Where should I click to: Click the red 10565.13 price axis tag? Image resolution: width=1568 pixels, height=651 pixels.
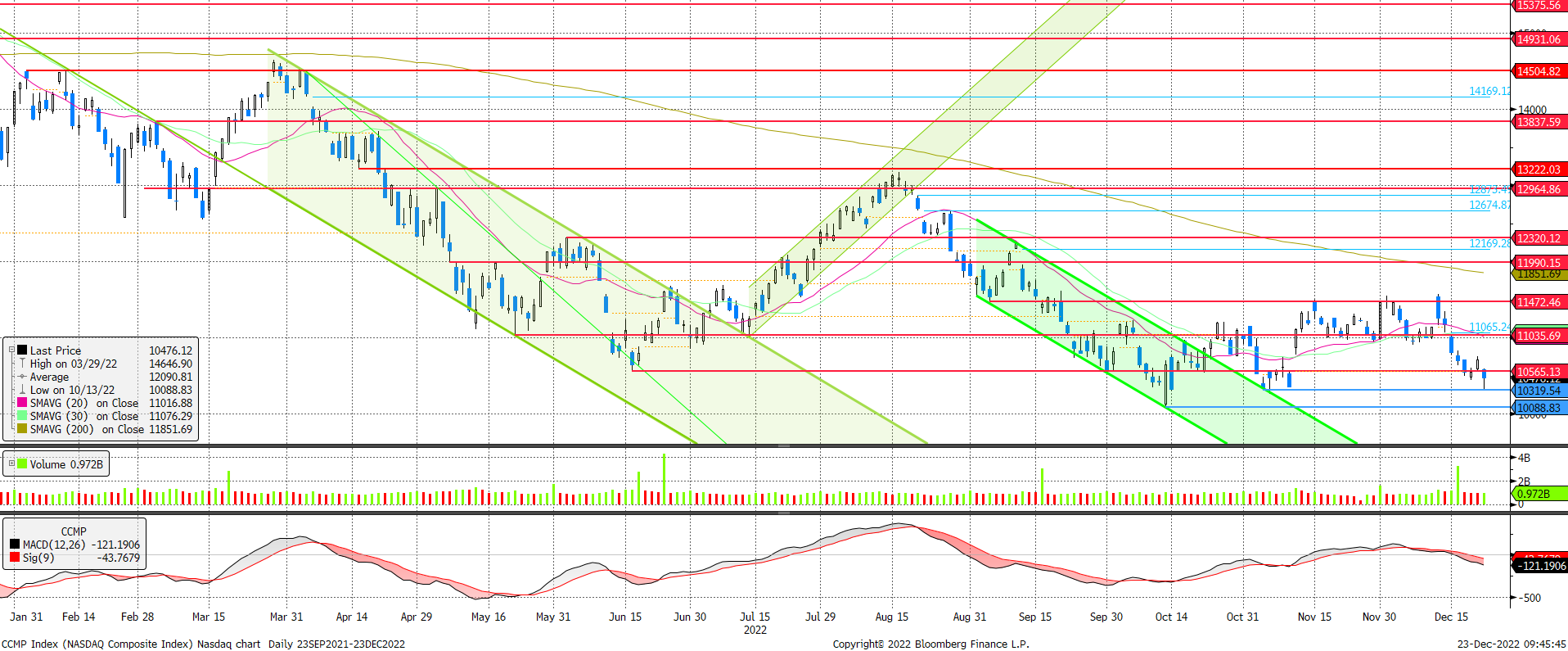click(x=1539, y=372)
